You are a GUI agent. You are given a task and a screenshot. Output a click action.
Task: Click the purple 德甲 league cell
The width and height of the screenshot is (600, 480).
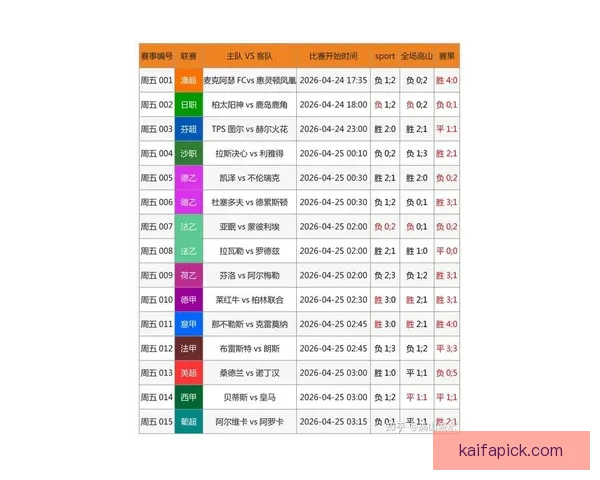click(189, 300)
